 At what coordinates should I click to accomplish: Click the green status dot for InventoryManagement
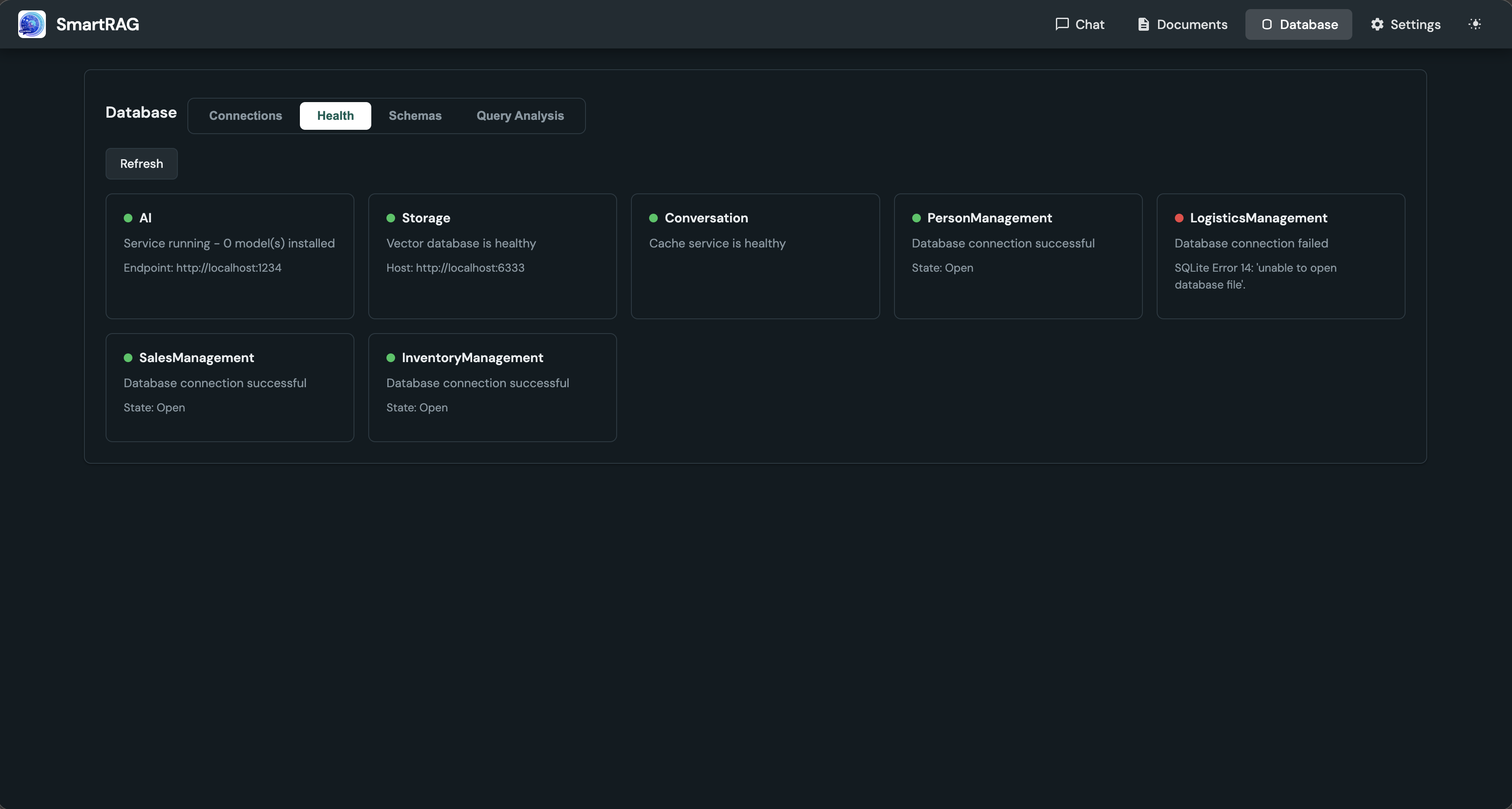click(x=391, y=358)
